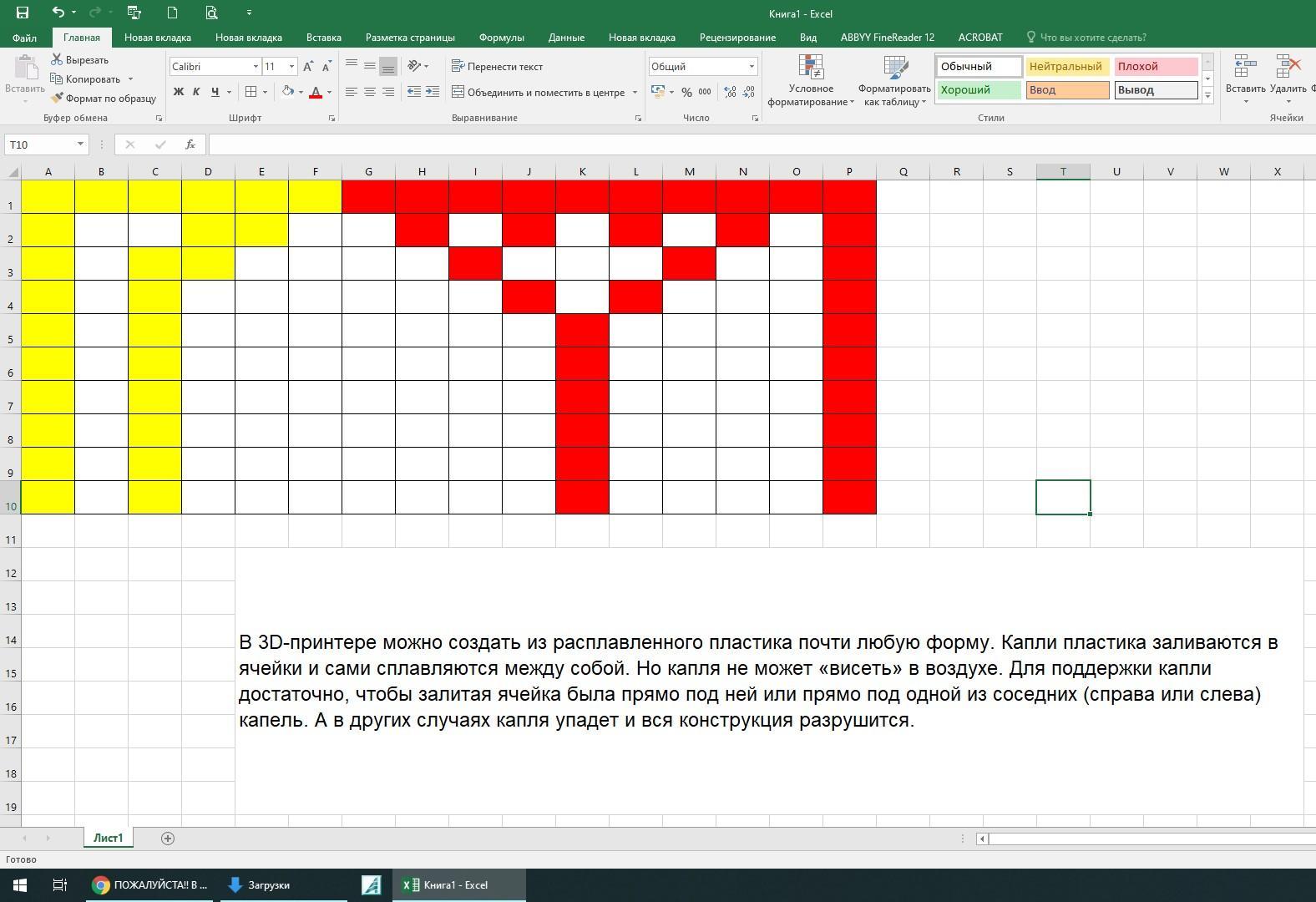1316x902 pixels.
Task: Expand the cell styles gallery
Action: tap(1207, 96)
